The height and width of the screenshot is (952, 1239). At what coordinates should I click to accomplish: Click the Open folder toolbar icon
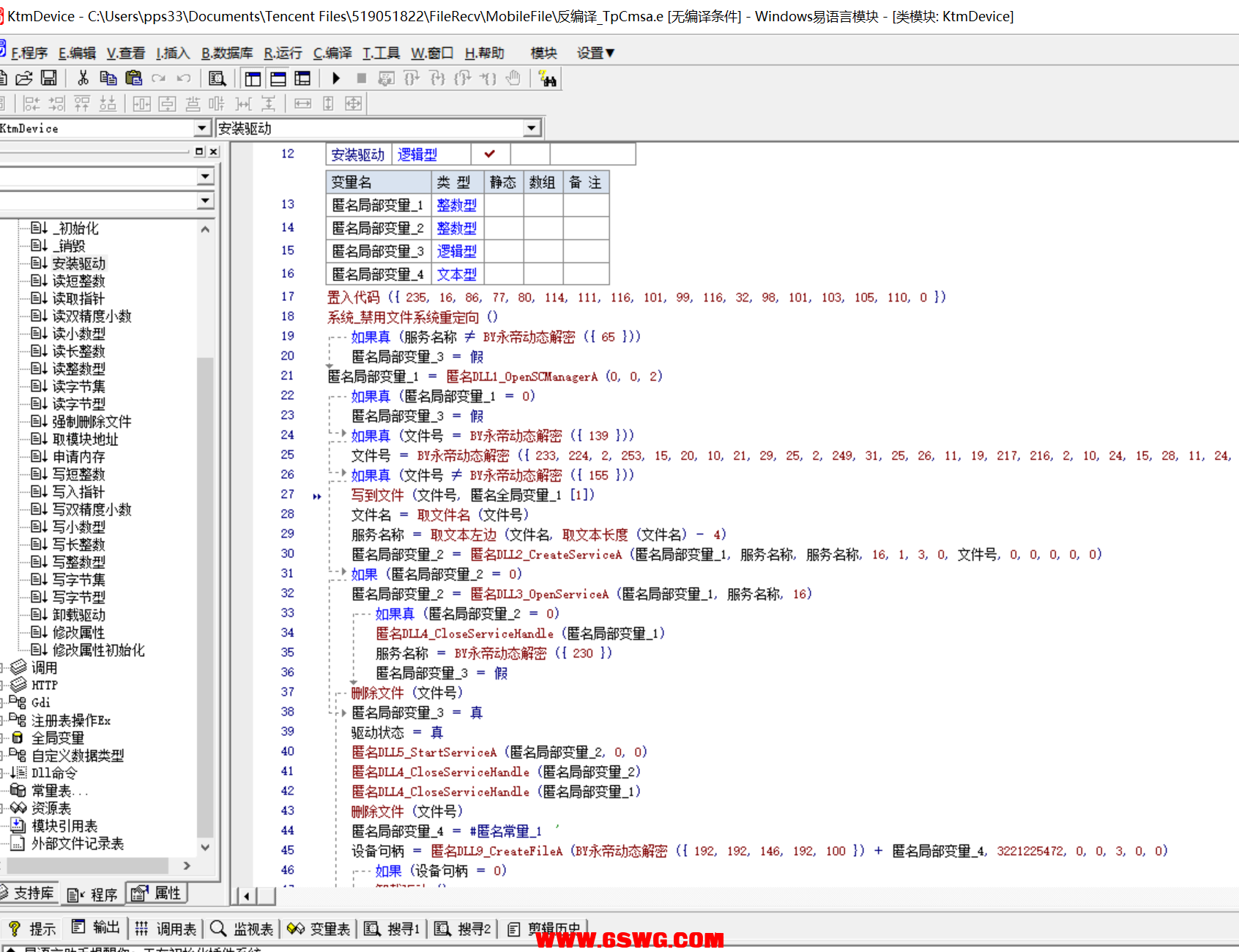(x=24, y=78)
